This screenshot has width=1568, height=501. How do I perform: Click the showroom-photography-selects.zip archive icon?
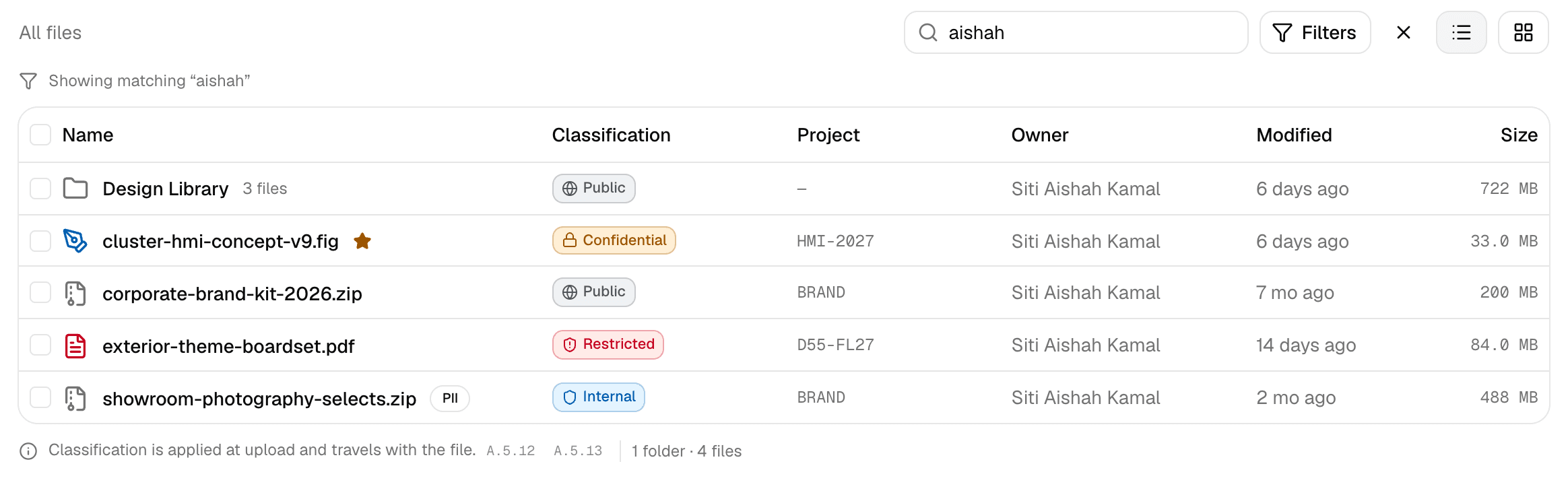click(75, 399)
